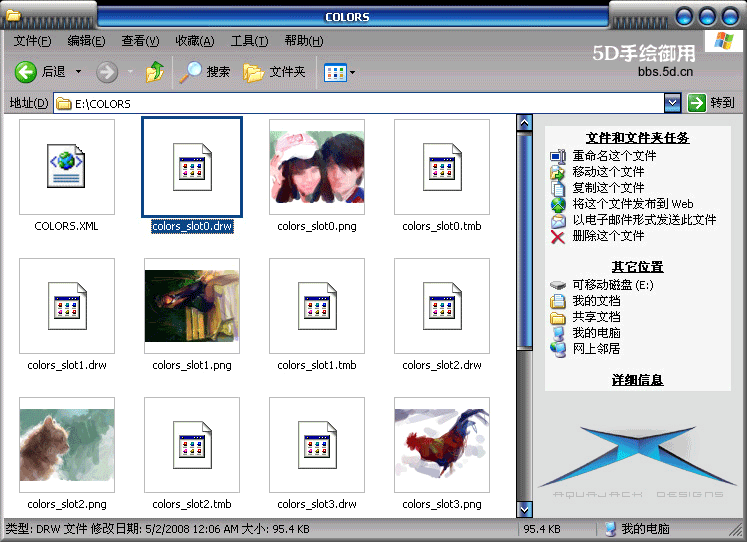Click the rename file icon in tasks
This screenshot has width=747, height=542.
coord(558,156)
